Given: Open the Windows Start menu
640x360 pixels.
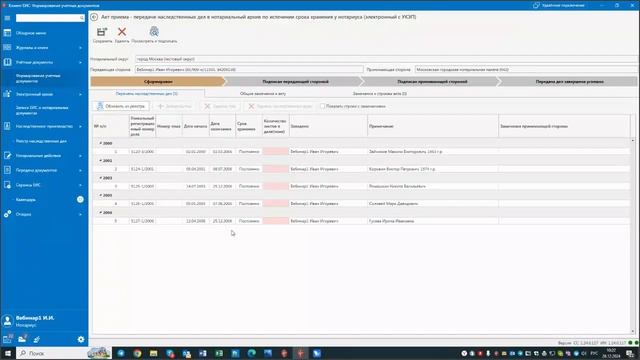Looking at the screenshot, I should coord(7,353).
